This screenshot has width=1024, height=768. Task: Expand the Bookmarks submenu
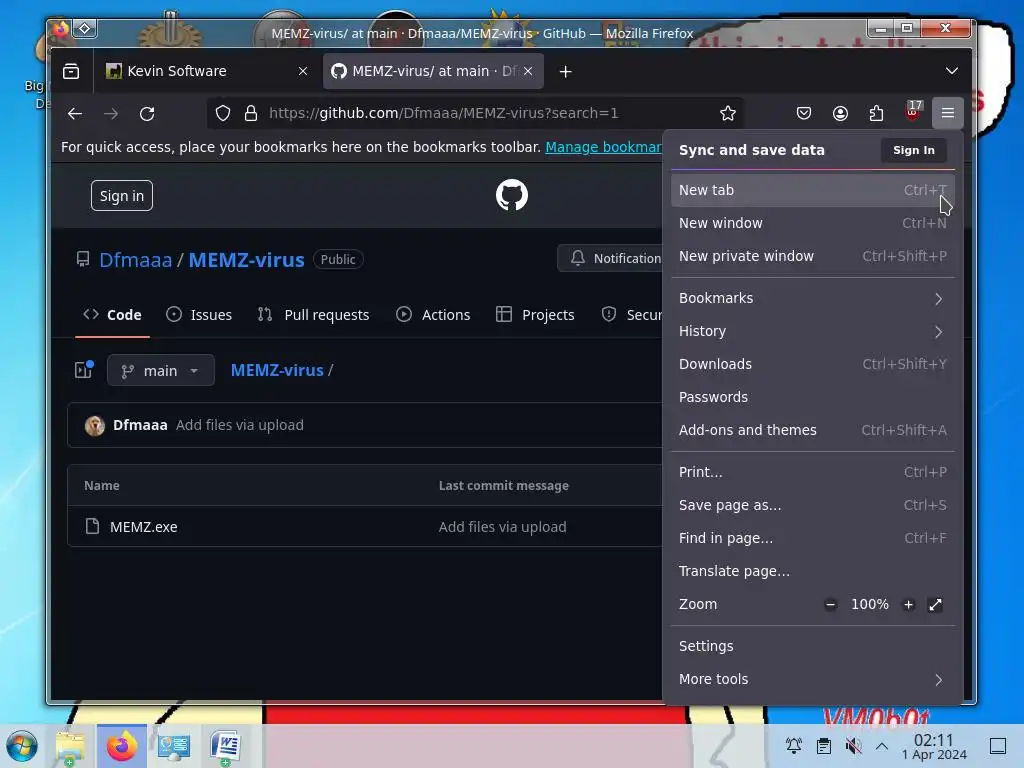812,298
